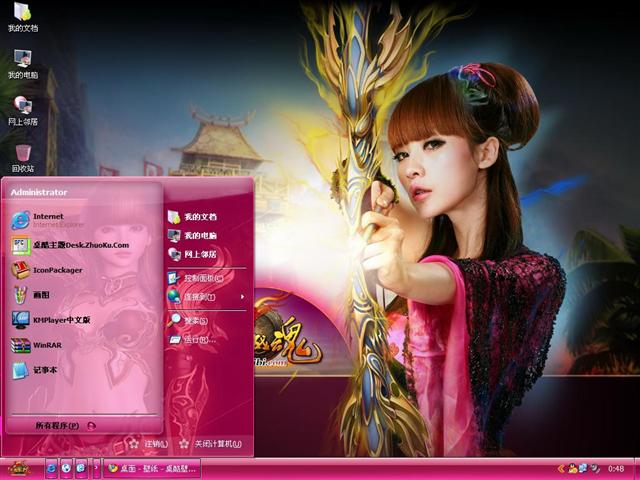Open 记事本 notepad from Start menu
640x480 pixels.
(34, 370)
